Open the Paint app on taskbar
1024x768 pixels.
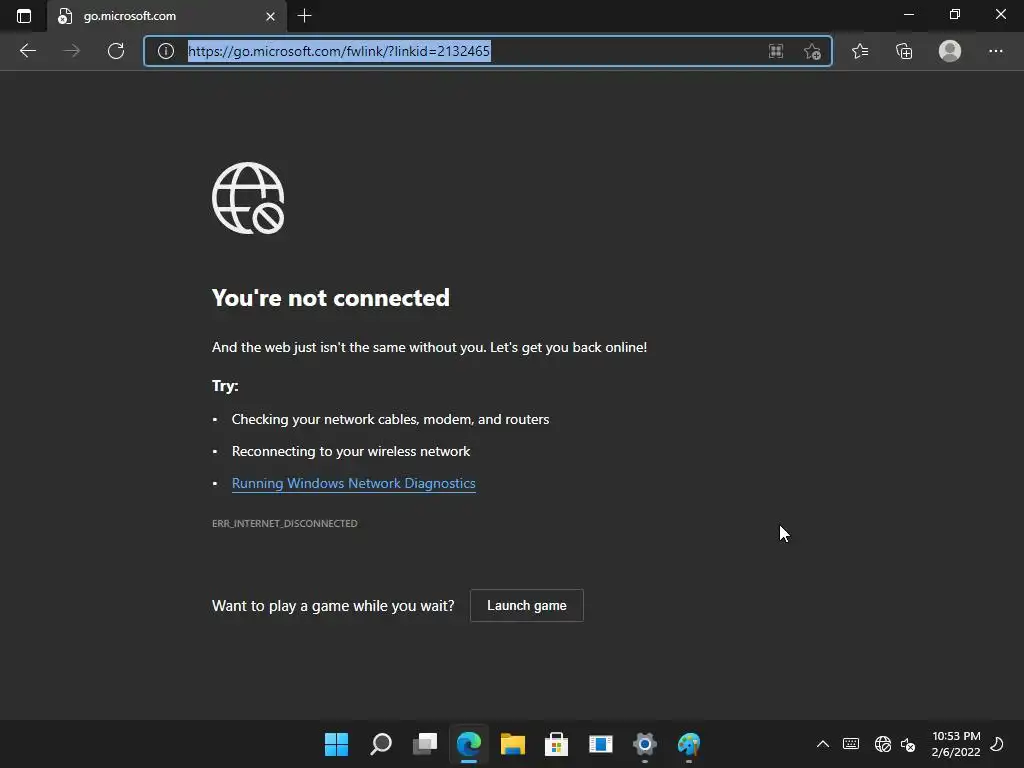(x=688, y=744)
